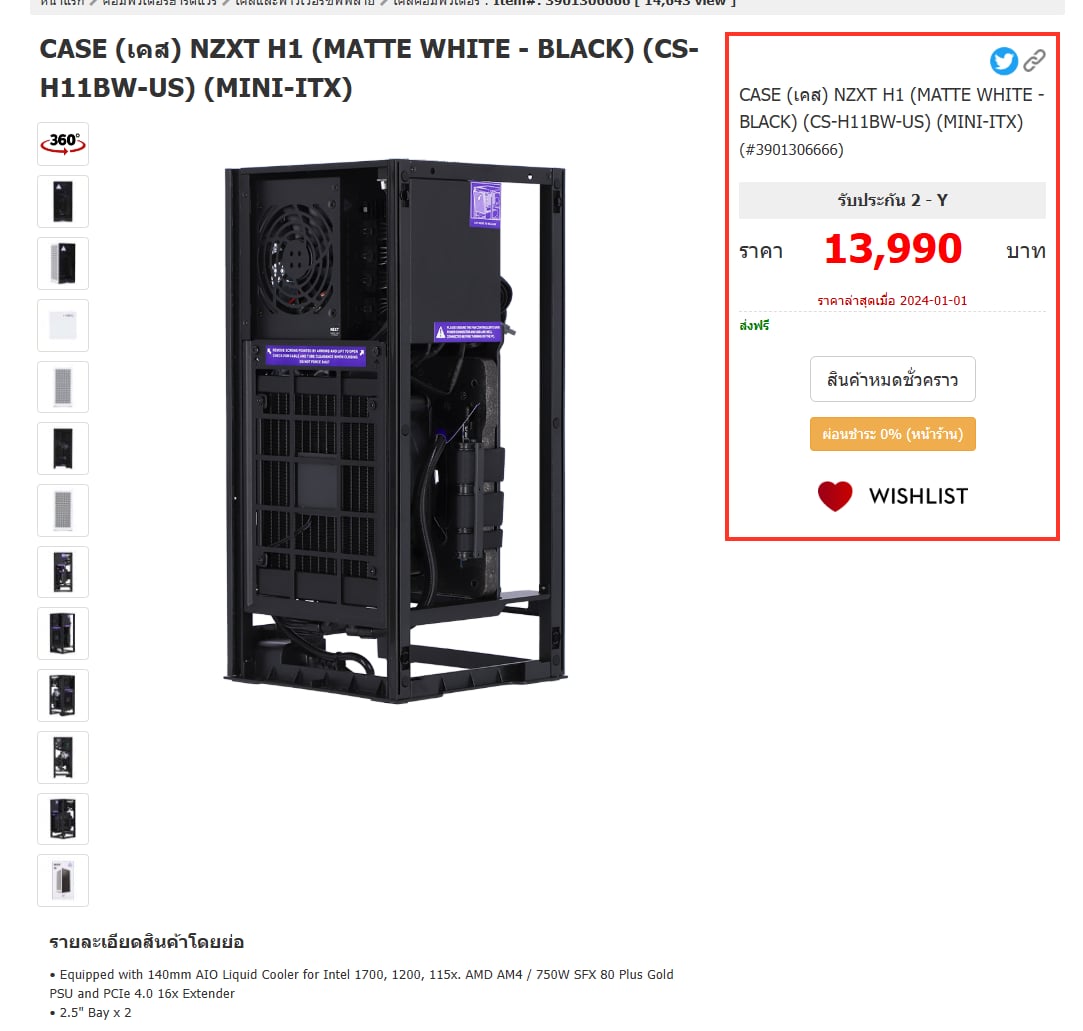Image resolution: width=1083 pixels, height=1031 pixels.
Task: Click the ส่งฟรี free shipping label
Action: coord(754,325)
